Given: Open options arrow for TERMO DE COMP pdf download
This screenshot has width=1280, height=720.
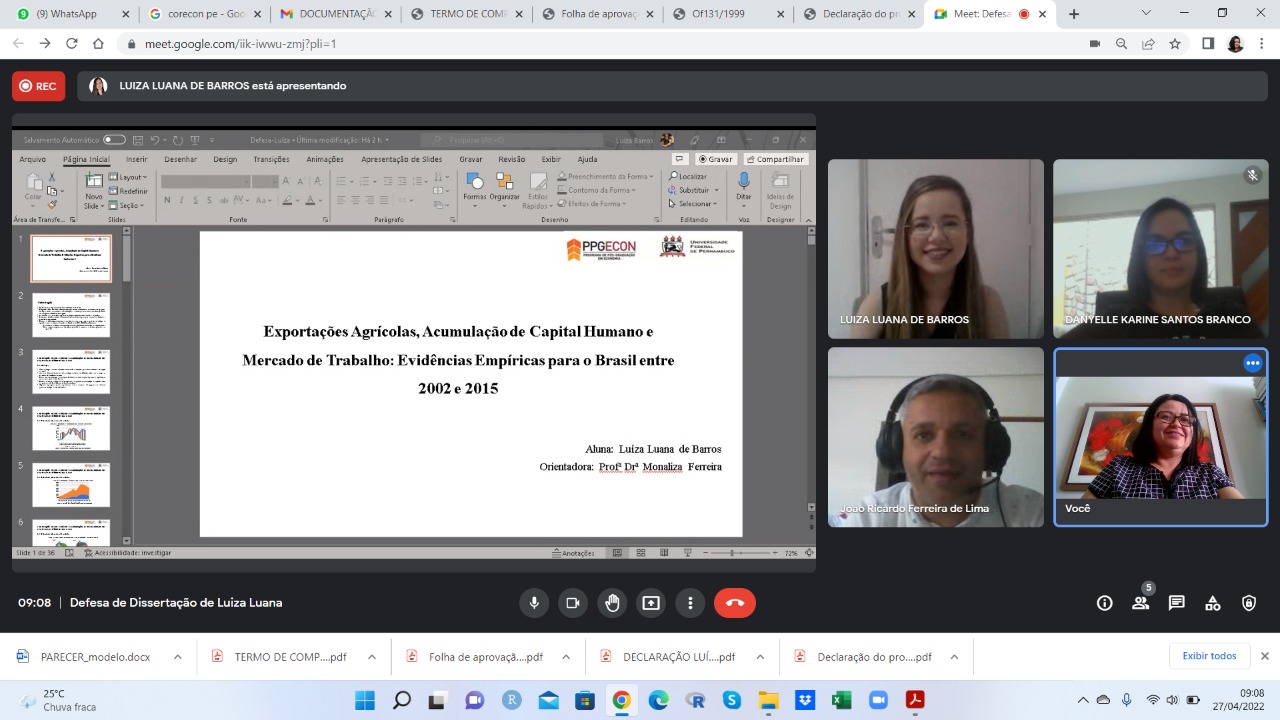Looking at the screenshot, I should [372, 657].
